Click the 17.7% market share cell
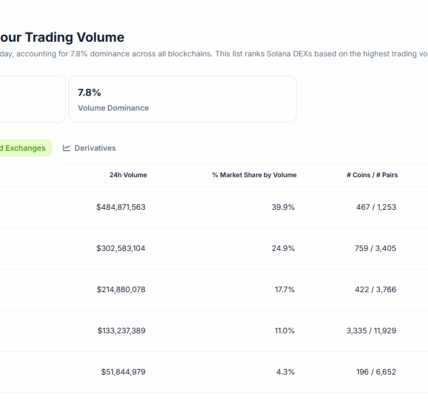The image size is (428, 400). [285, 289]
